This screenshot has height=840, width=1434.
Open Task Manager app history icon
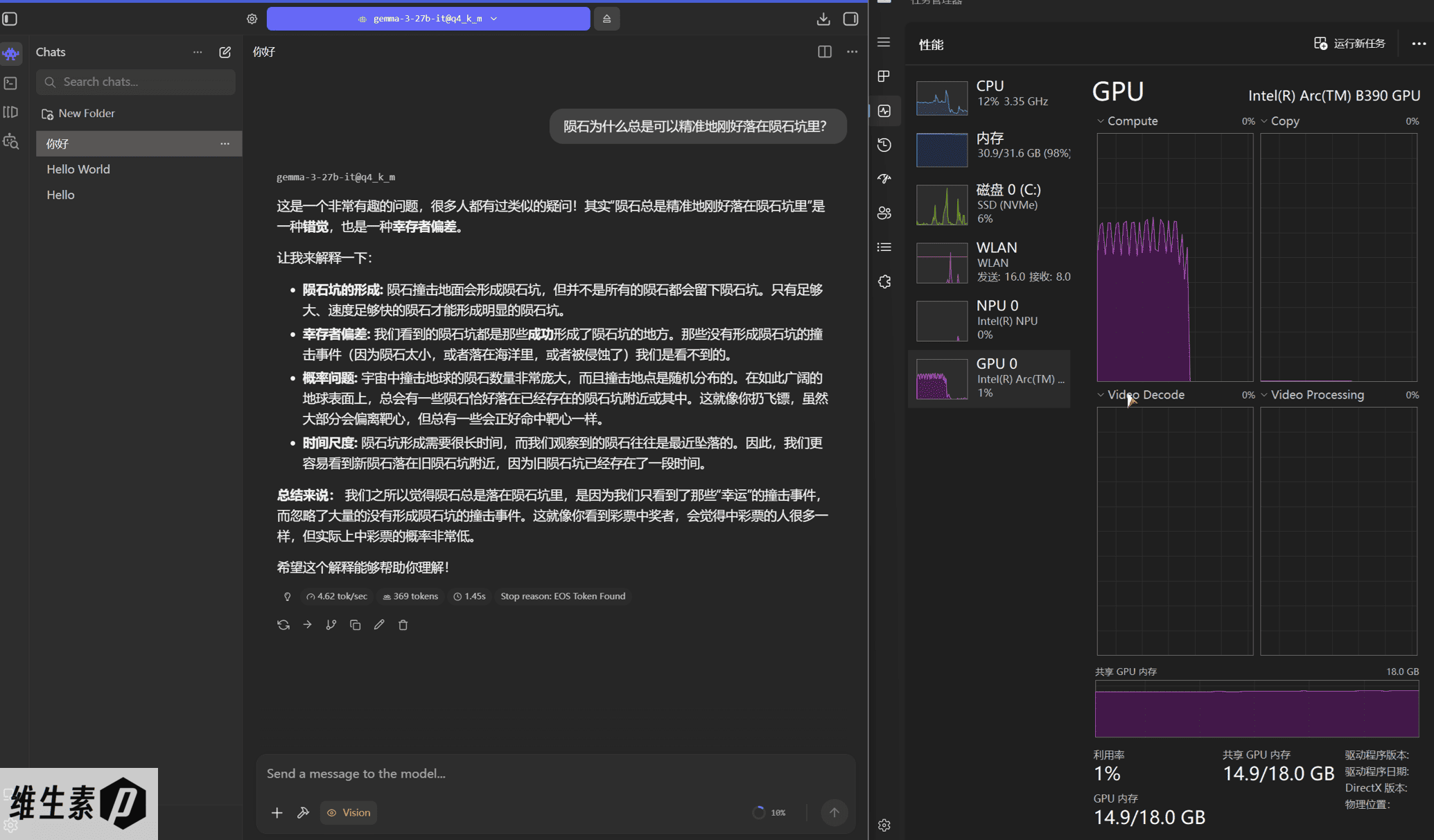[884, 145]
